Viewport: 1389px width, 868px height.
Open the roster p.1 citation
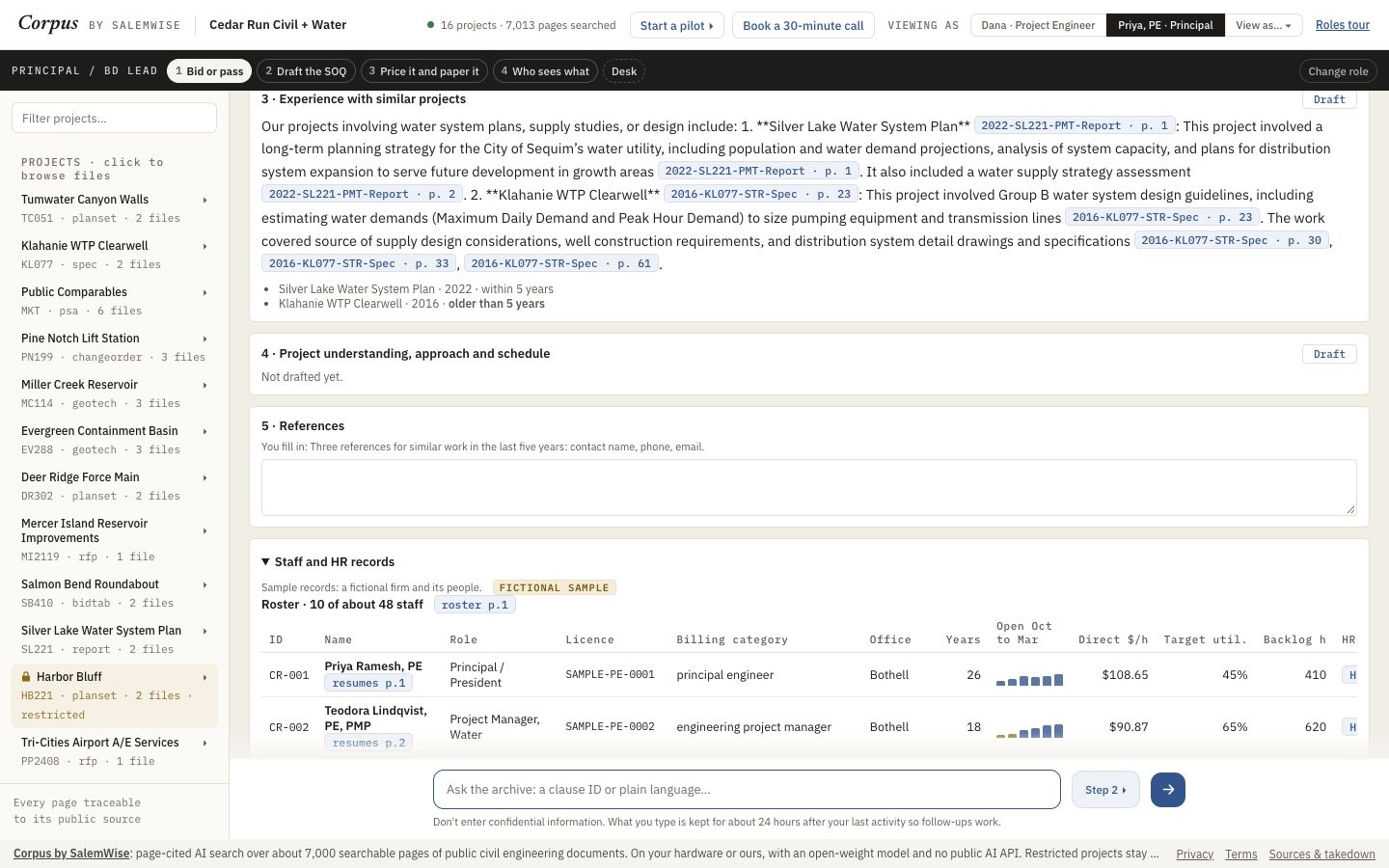pyautogui.click(x=475, y=605)
